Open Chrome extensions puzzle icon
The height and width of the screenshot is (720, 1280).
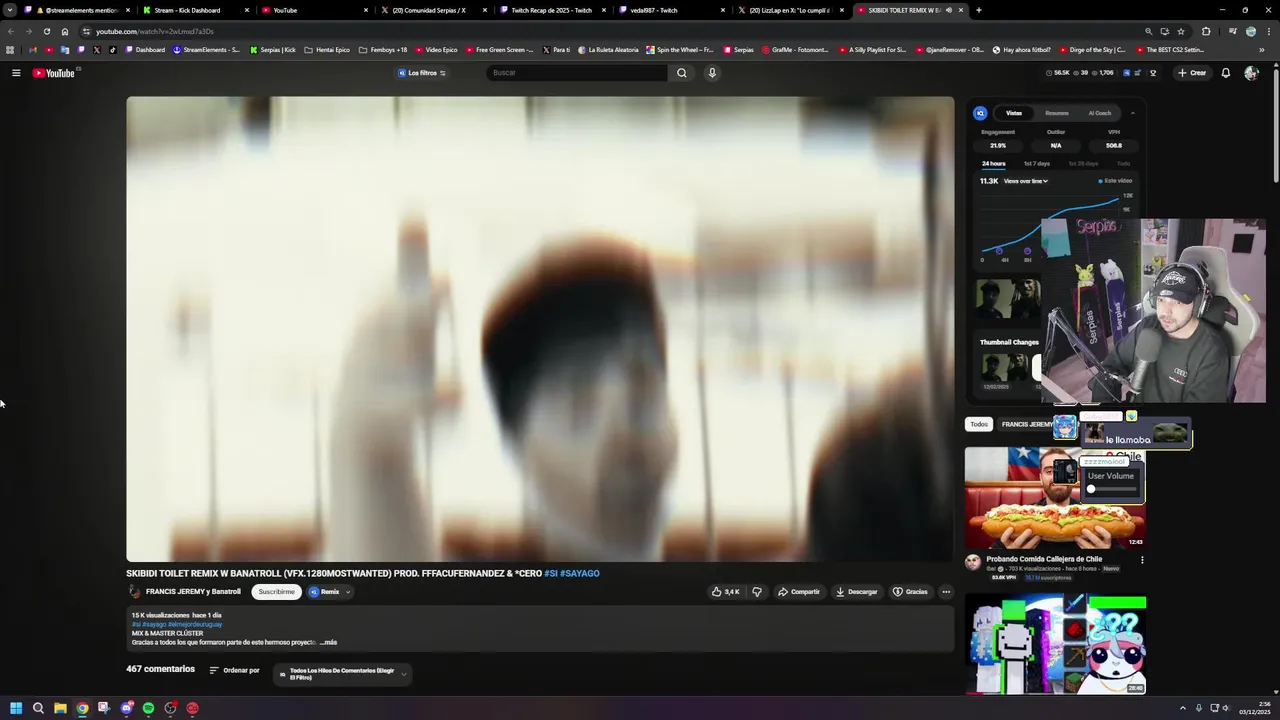[x=1206, y=31]
